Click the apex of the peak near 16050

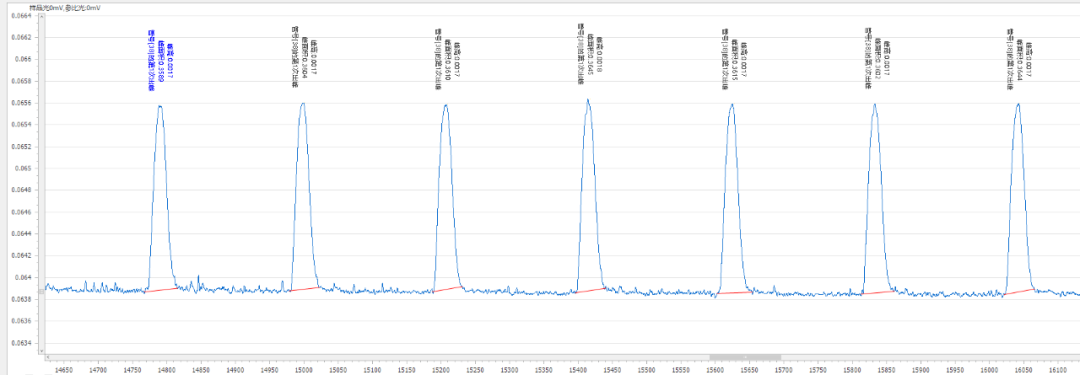click(x=1017, y=104)
